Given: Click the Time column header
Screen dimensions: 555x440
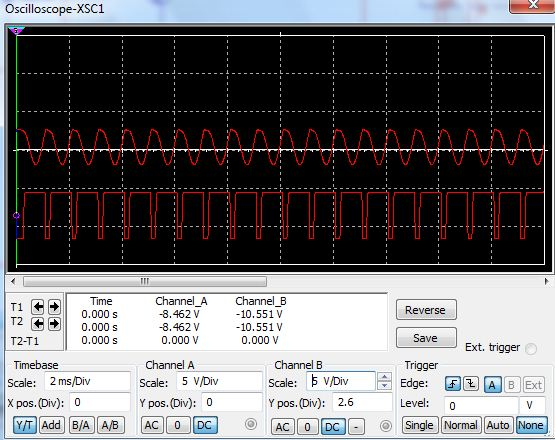Looking at the screenshot, I should pos(101,301).
